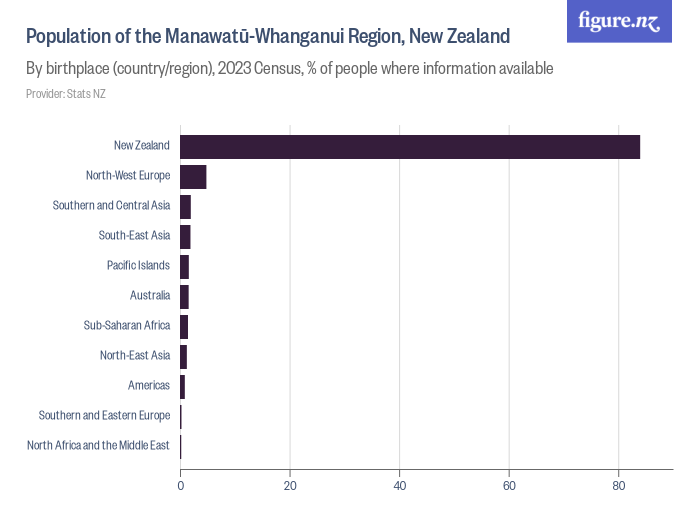Viewport: 700px width, 525px height.
Task: Click the South-East Asia bar
Action: click(186, 236)
